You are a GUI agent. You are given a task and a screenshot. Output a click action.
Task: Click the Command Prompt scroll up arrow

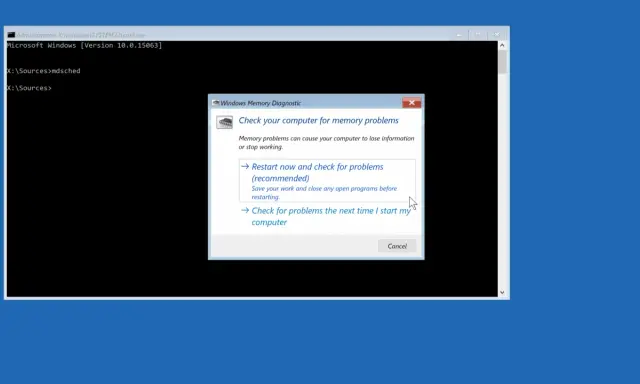point(502,45)
